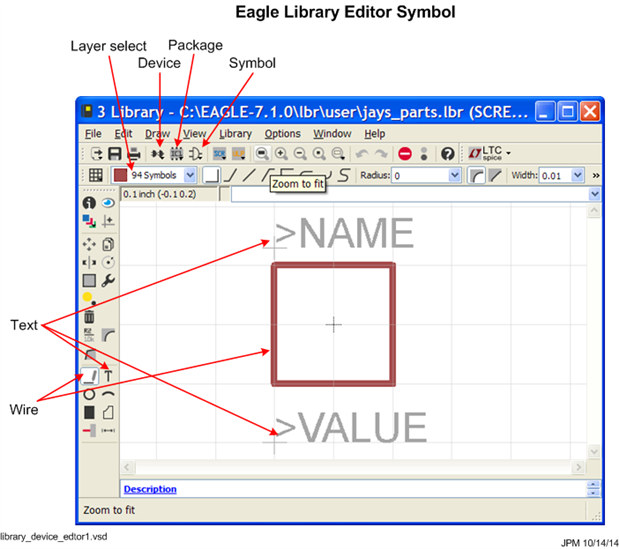Open the Symbol editor icon
Image resolution: width=619 pixels, height=549 pixels.
195,154
